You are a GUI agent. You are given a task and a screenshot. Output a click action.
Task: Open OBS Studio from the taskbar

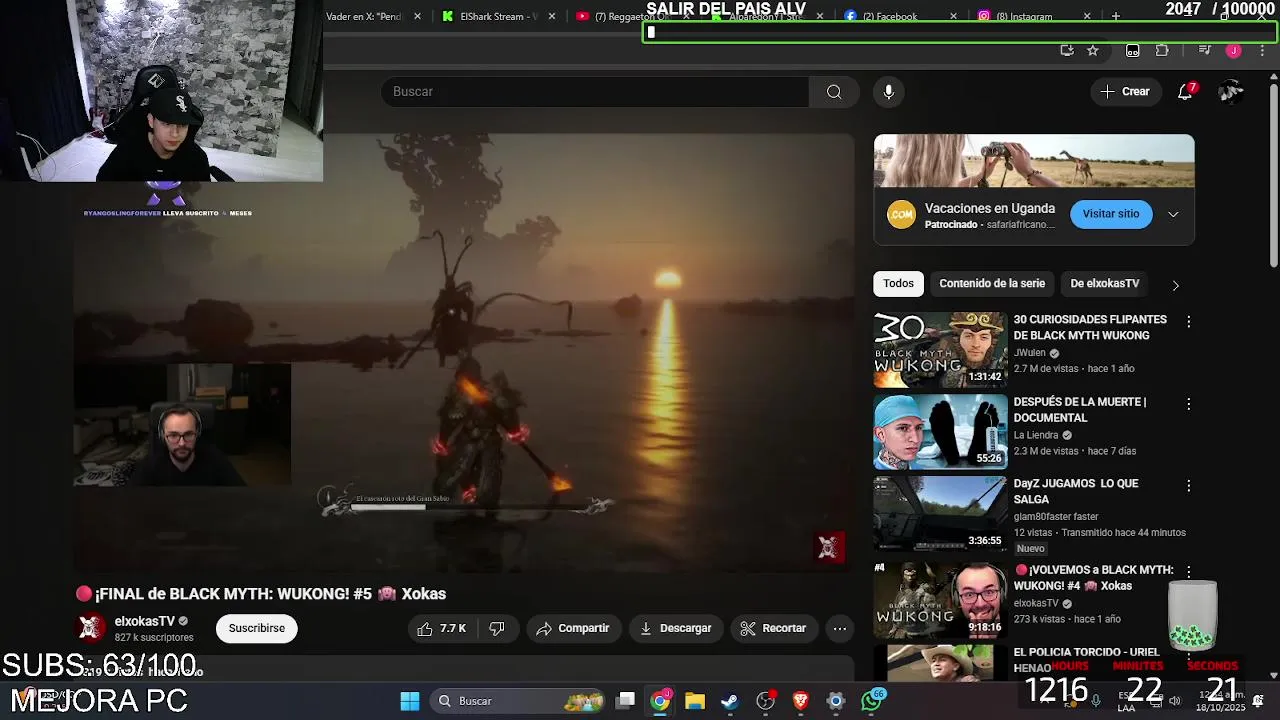click(765, 701)
